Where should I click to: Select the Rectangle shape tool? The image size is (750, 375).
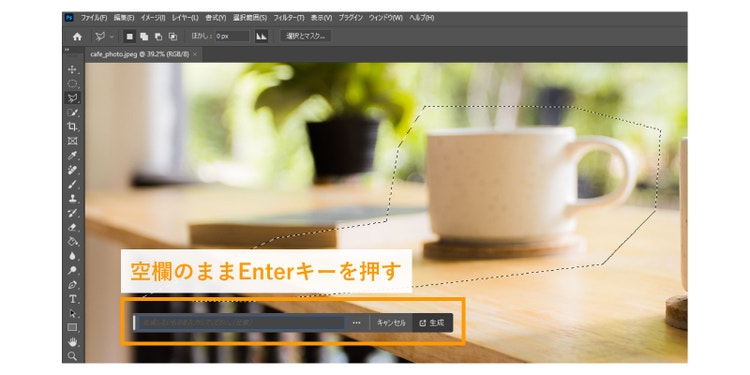(72, 328)
